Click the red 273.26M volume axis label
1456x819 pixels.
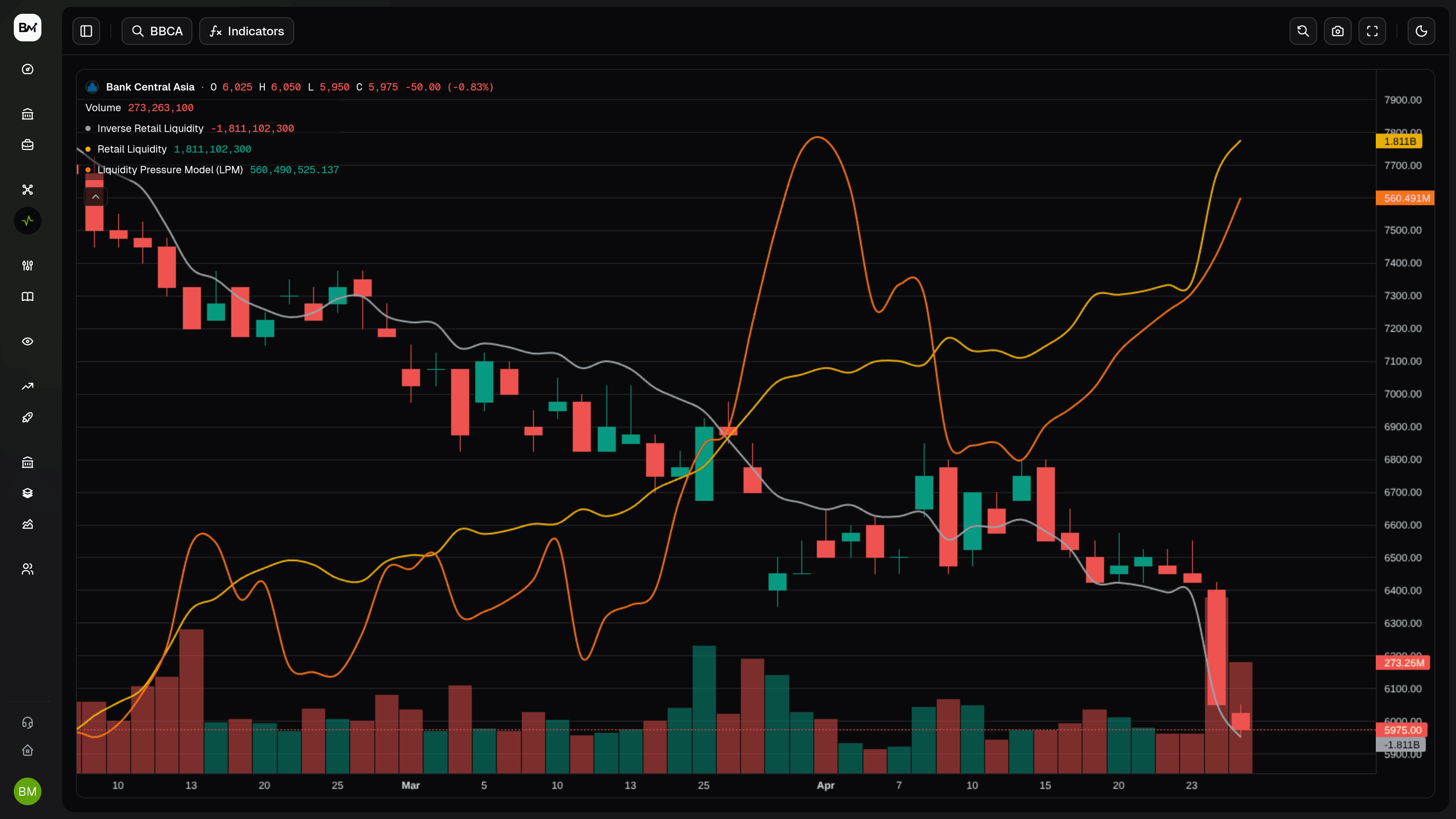[x=1403, y=663]
